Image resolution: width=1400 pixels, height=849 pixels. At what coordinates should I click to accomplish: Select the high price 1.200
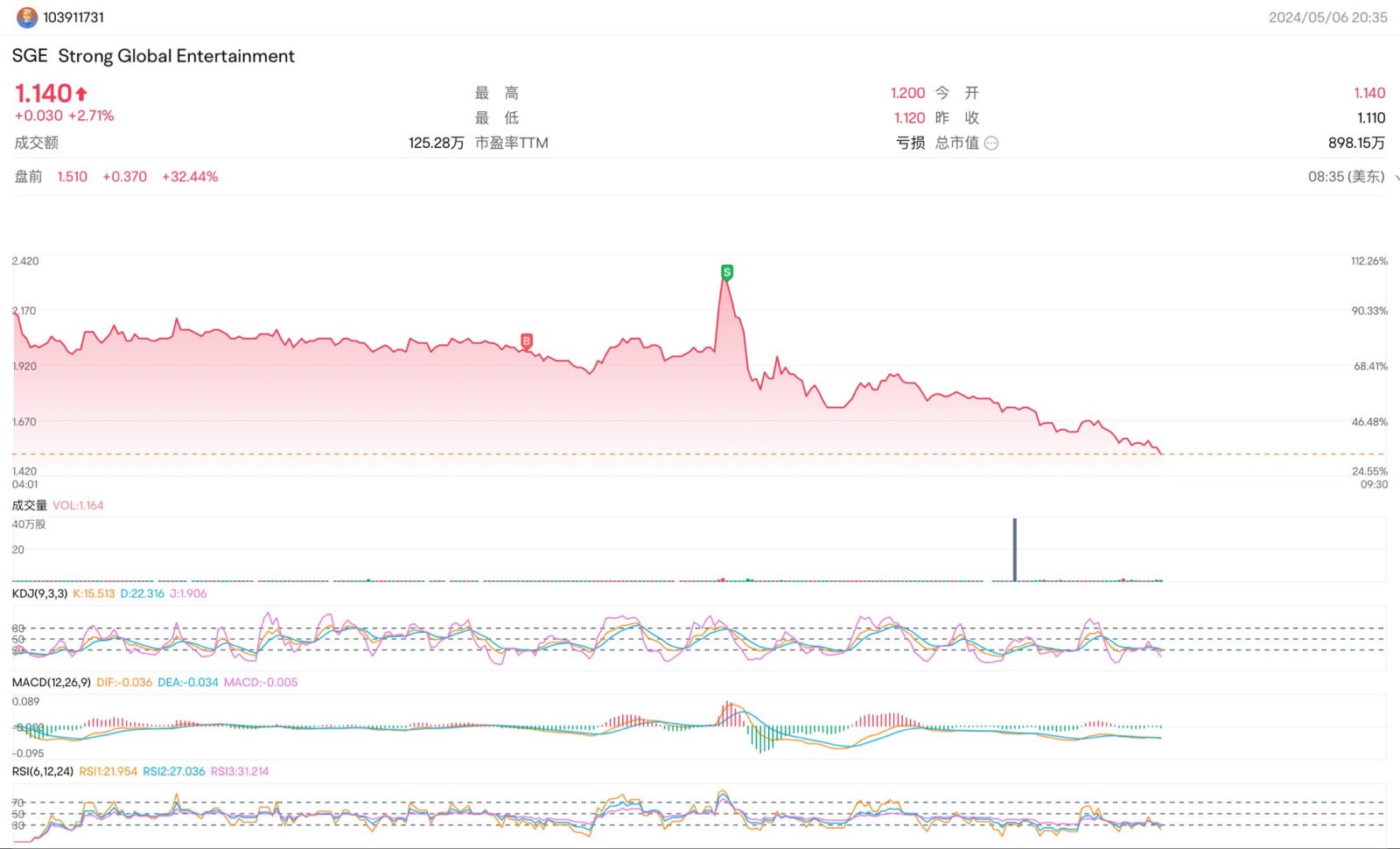(907, 94)
